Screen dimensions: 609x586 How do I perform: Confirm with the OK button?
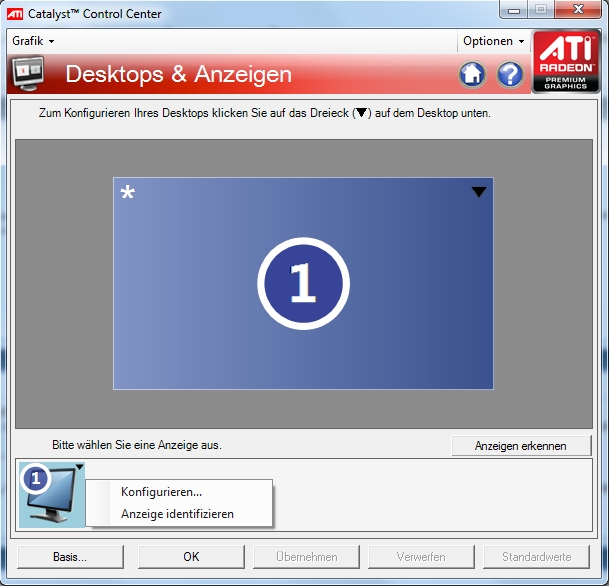tap(191, 557)
